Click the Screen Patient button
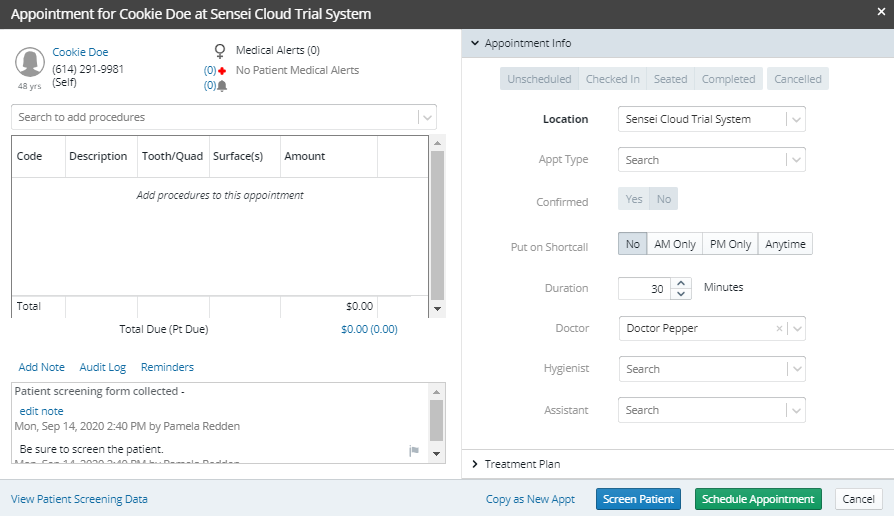Screen dimensions: 894x516 pyautogui.click(x=638, y=499)
